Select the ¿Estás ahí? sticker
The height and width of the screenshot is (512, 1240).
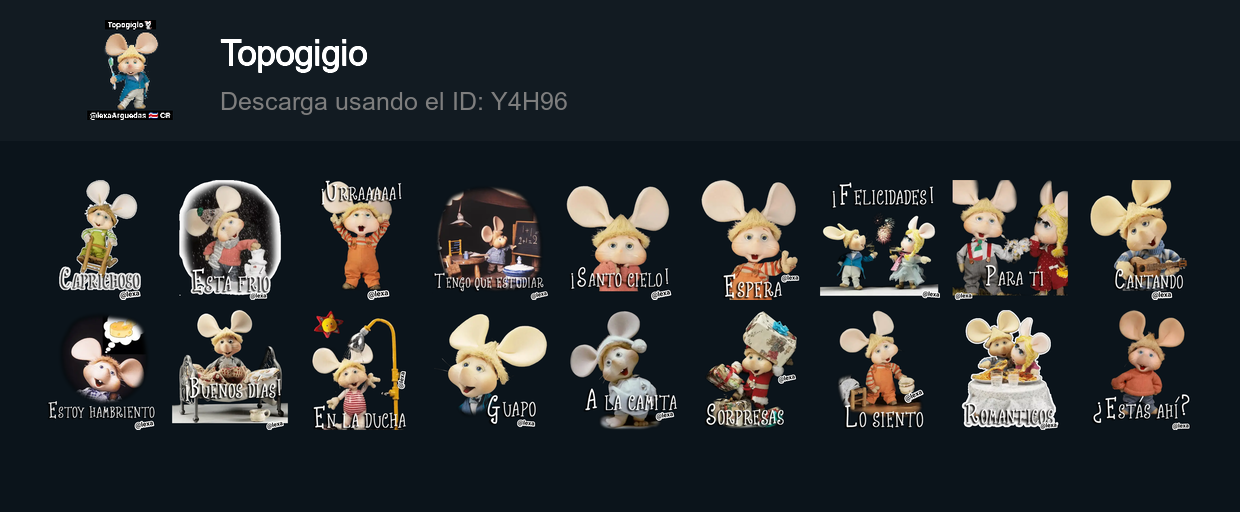coord(1140,370)
